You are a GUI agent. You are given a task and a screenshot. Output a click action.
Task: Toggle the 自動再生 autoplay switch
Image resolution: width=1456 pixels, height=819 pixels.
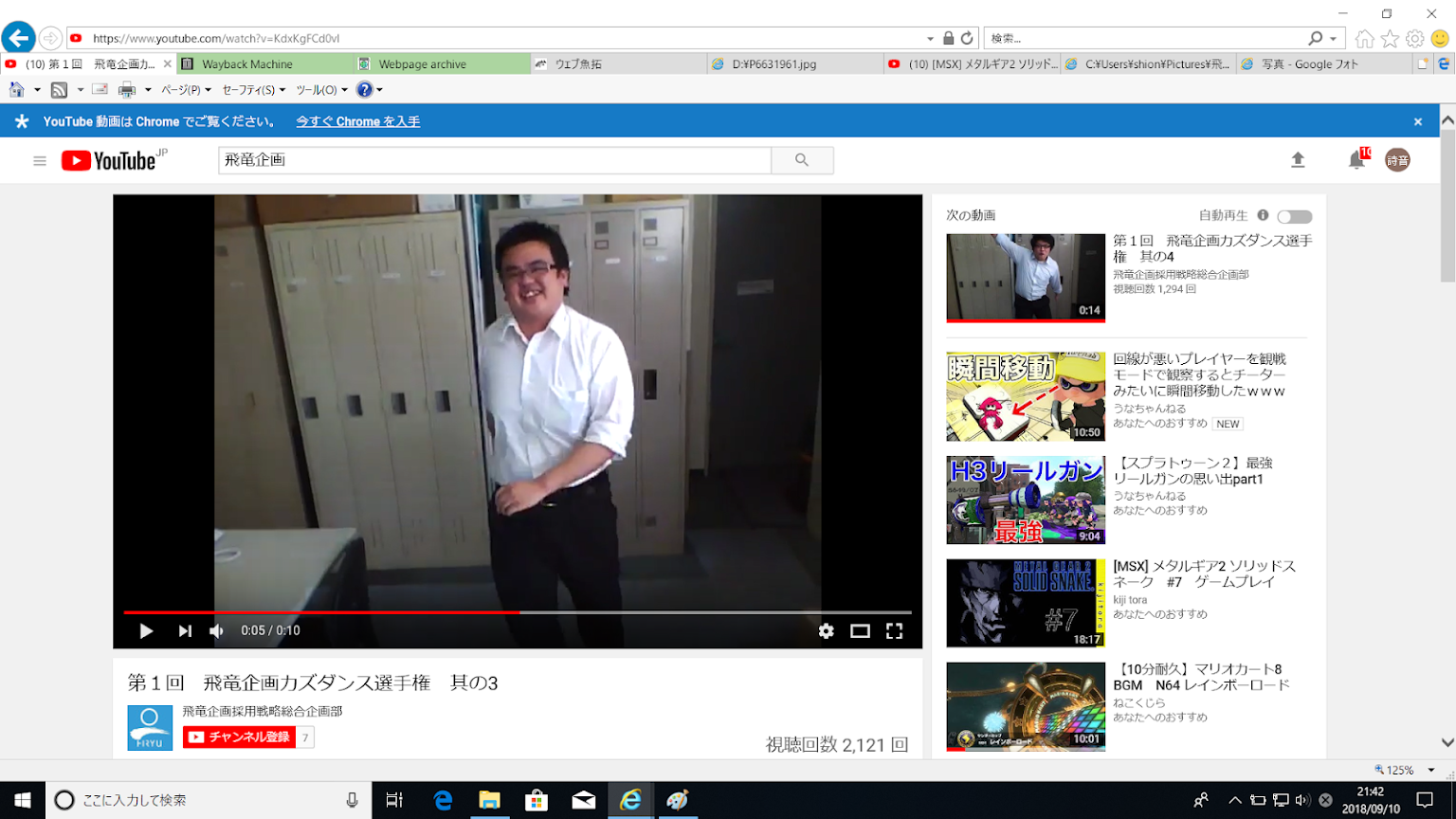click(1294, 216)
